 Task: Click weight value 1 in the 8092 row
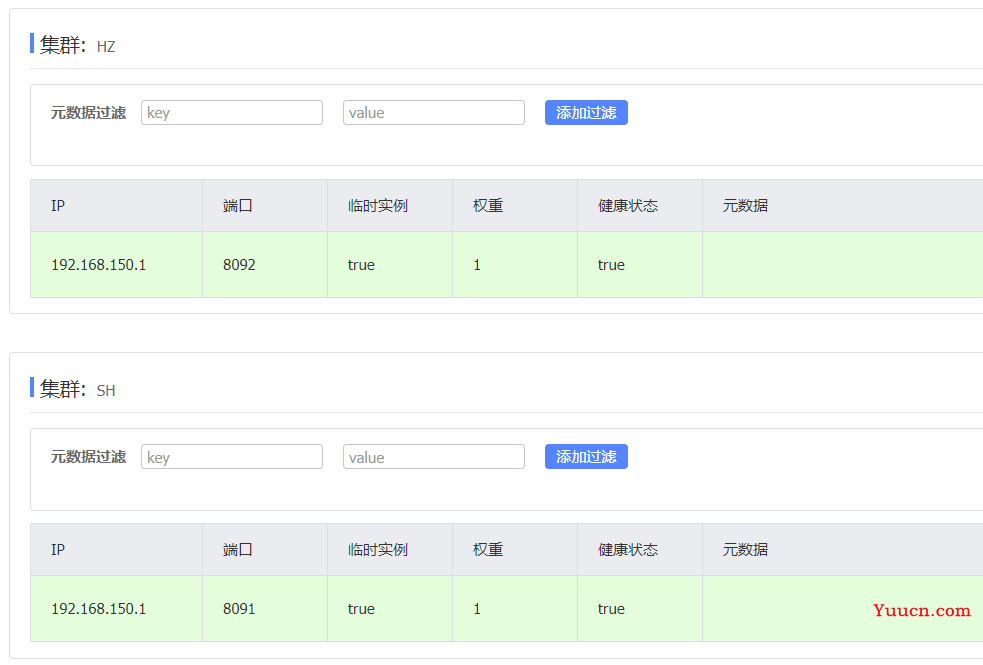tap(477, 265)
